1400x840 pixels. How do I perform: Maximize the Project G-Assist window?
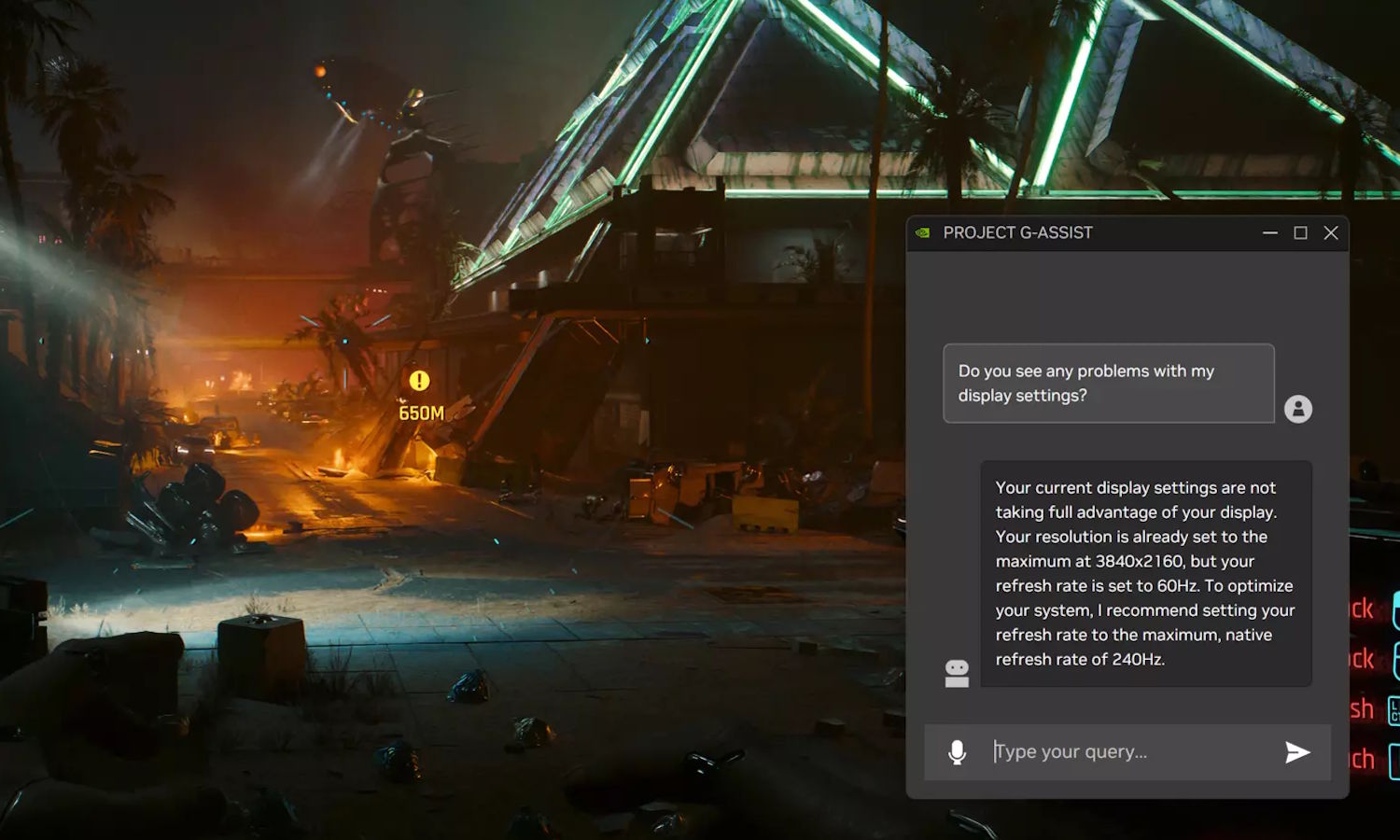[x=1300, y=232]
